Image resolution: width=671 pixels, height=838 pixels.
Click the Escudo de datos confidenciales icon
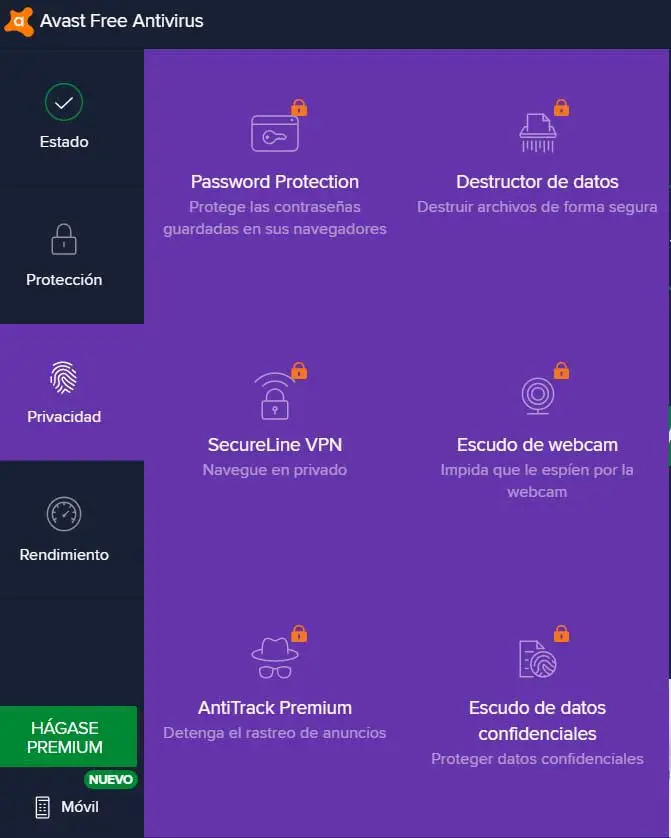tap(537, 657)
